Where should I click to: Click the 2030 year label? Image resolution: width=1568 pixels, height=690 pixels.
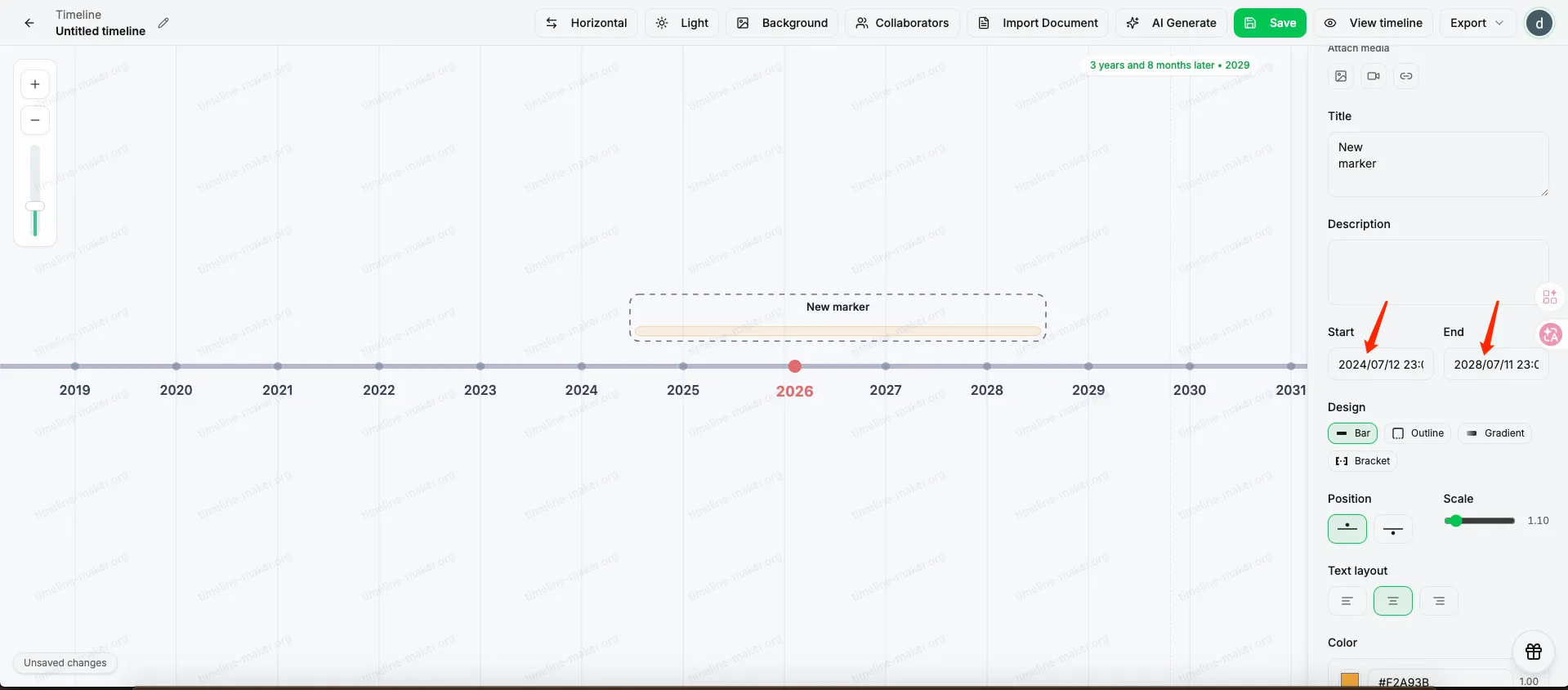1190,390
